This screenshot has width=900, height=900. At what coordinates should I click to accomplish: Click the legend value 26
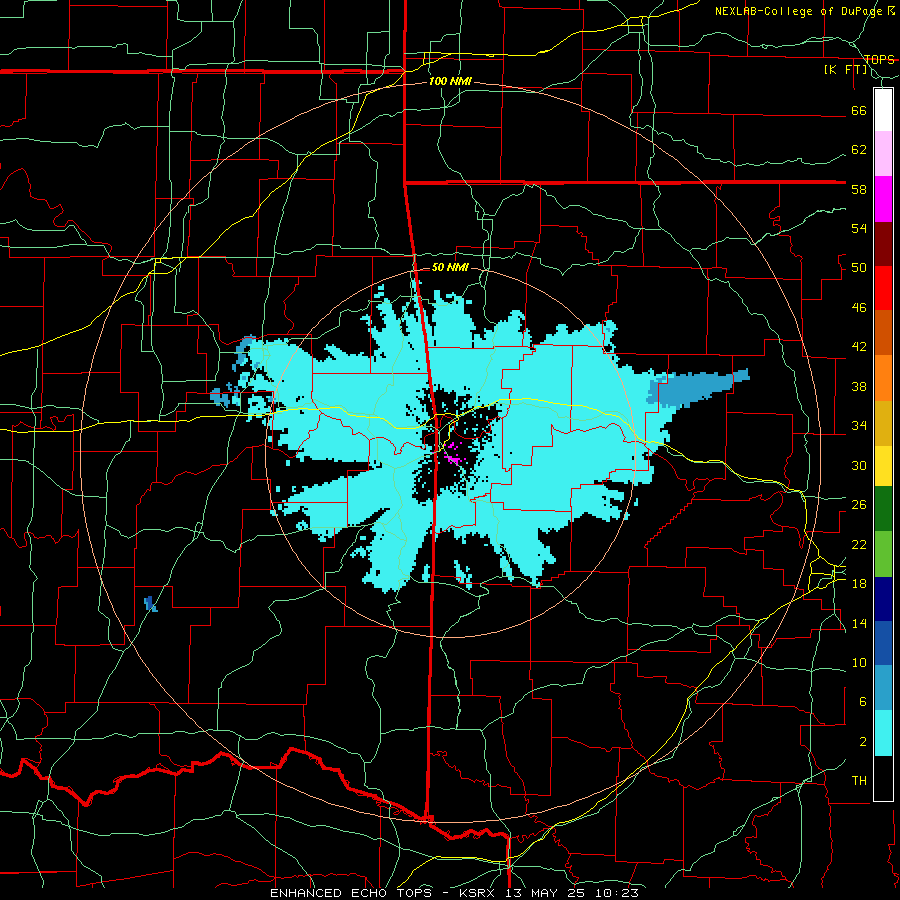tap(859, 505)
